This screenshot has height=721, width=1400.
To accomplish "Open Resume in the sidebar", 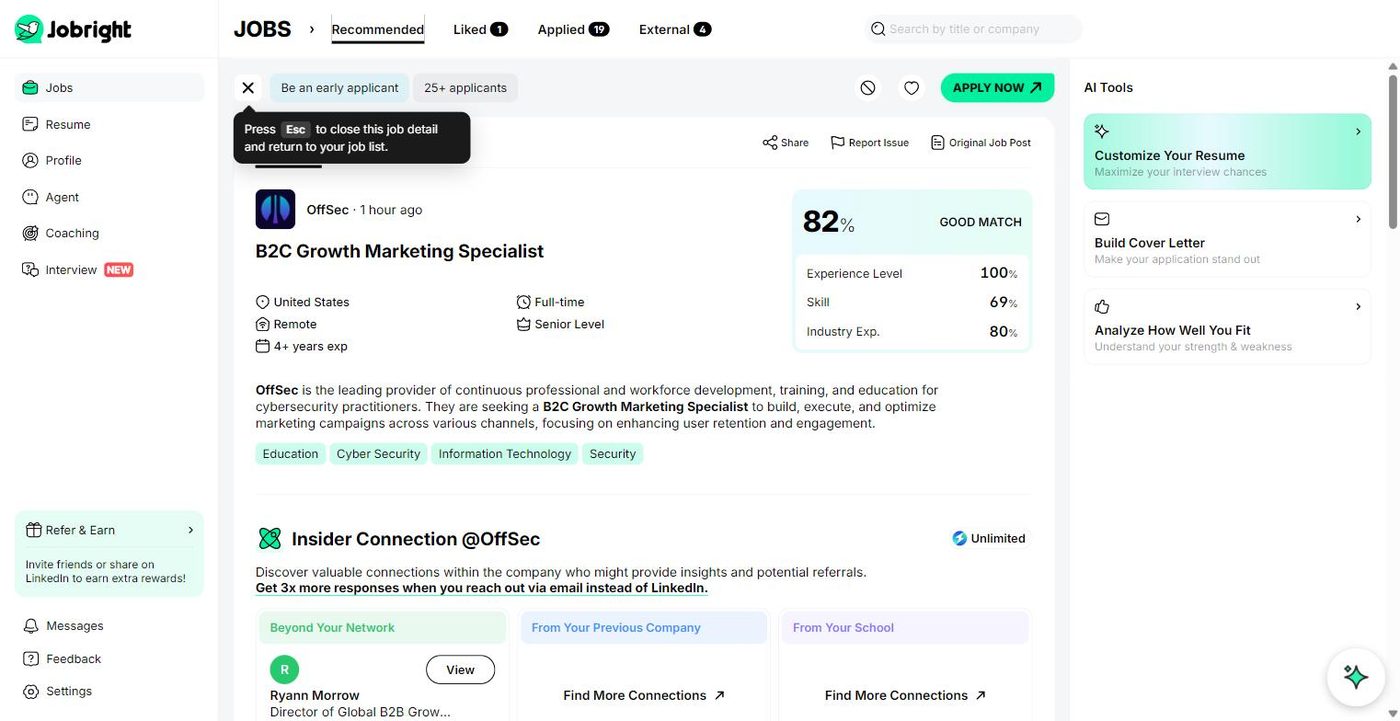I will click(x=110, y=124).
